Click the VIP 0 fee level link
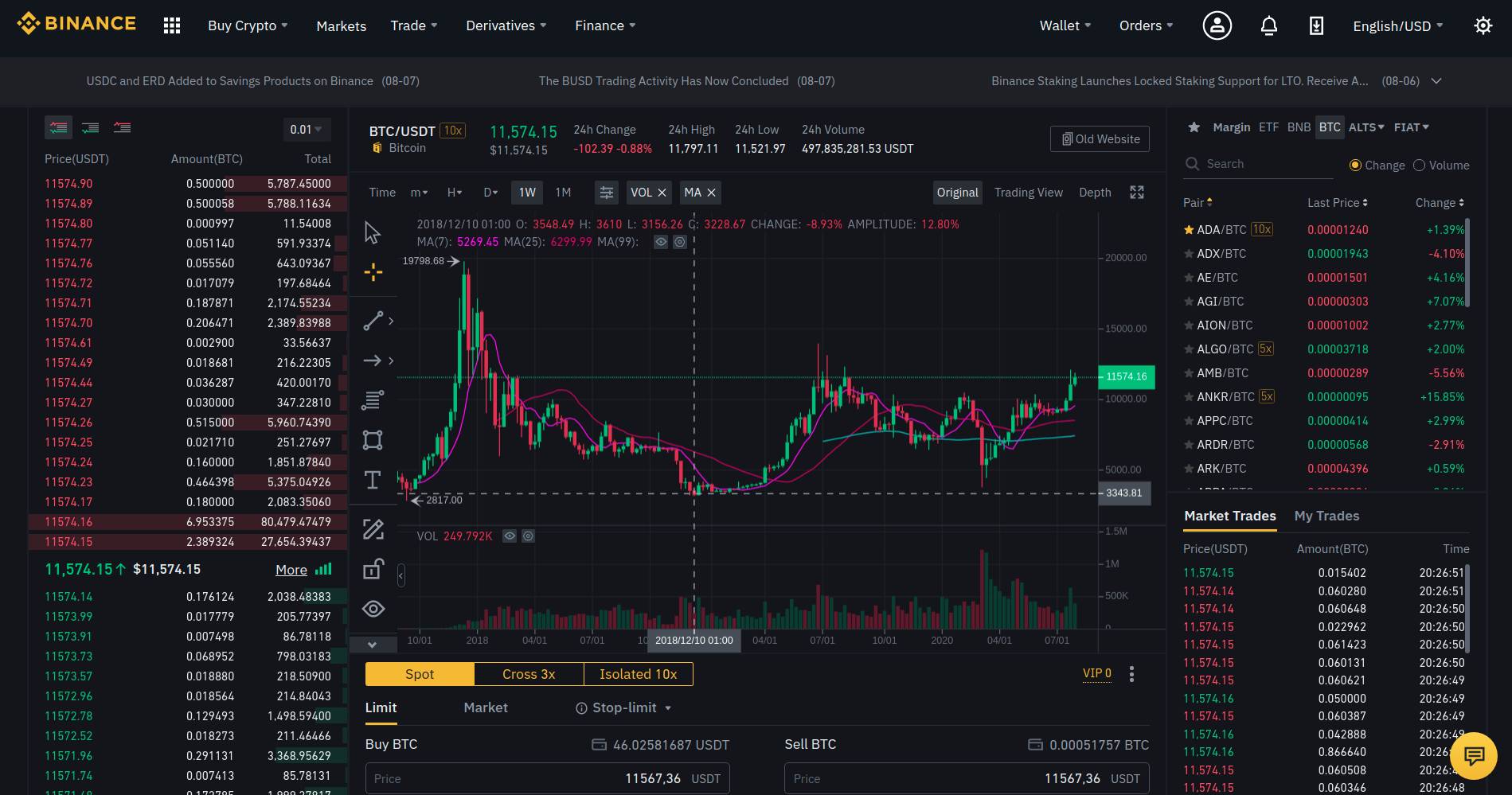Screen dimensions: 1512x795 pyautogui.click(x=1096, y=673)
